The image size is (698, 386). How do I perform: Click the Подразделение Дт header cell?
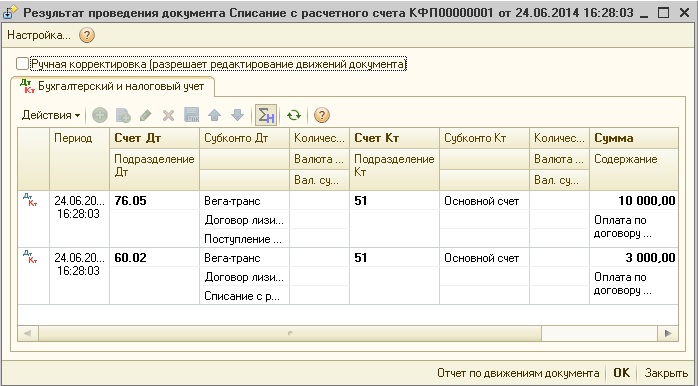[154, 170]
